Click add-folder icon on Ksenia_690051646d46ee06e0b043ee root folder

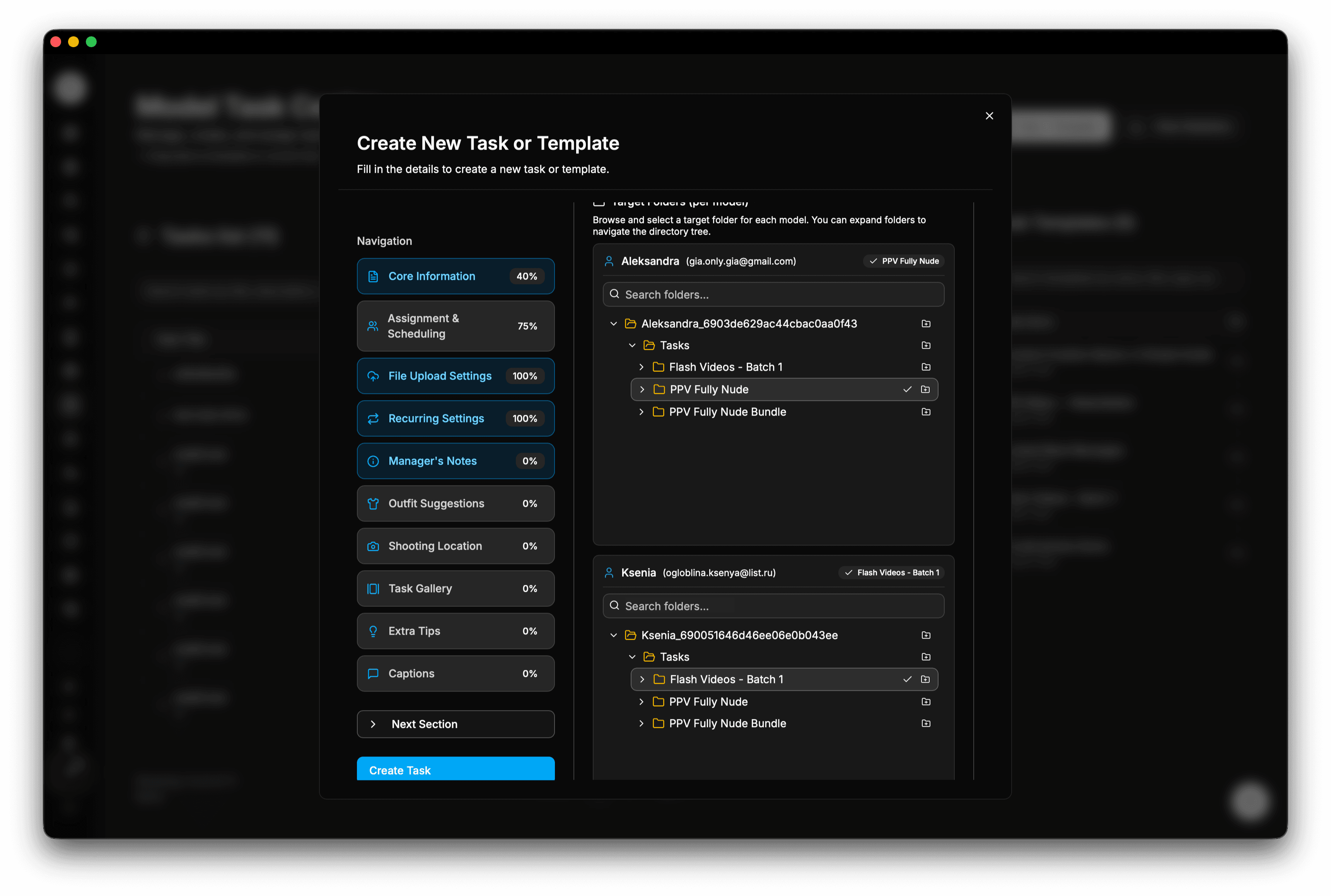pos(926,635)
